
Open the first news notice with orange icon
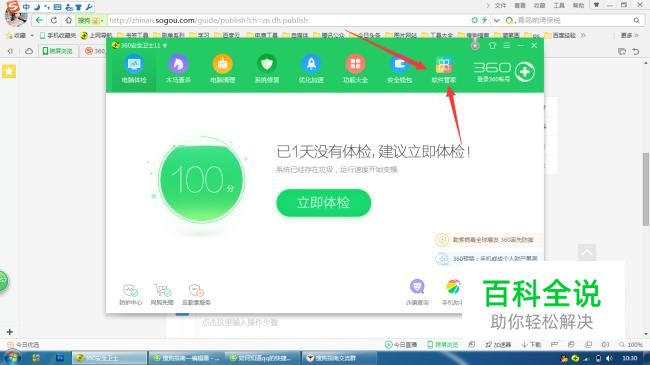(x=488, y=240)
